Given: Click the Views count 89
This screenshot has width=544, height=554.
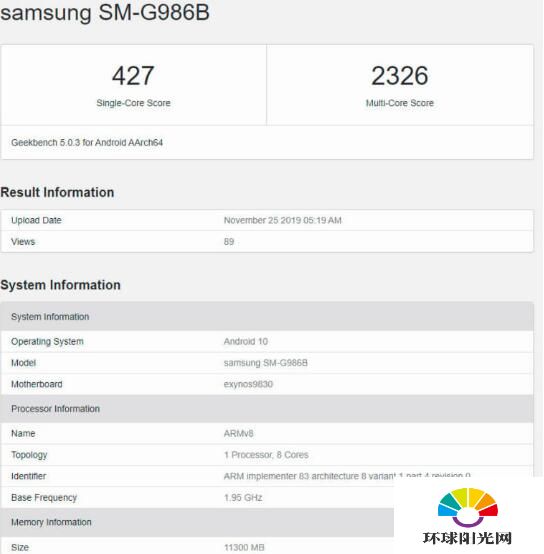Looking at the screenshot, I should point(229,242).
